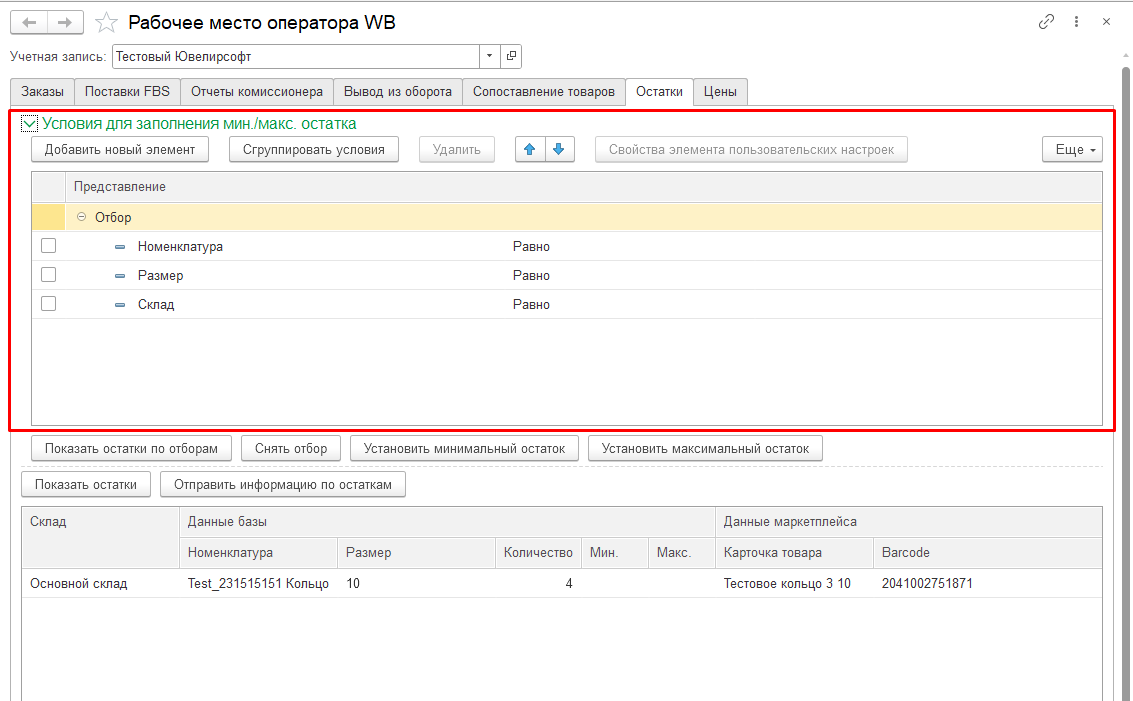Open the Учетная запись dropdown arrow
The image size is (1133, 701).
[x=489, y=56]
